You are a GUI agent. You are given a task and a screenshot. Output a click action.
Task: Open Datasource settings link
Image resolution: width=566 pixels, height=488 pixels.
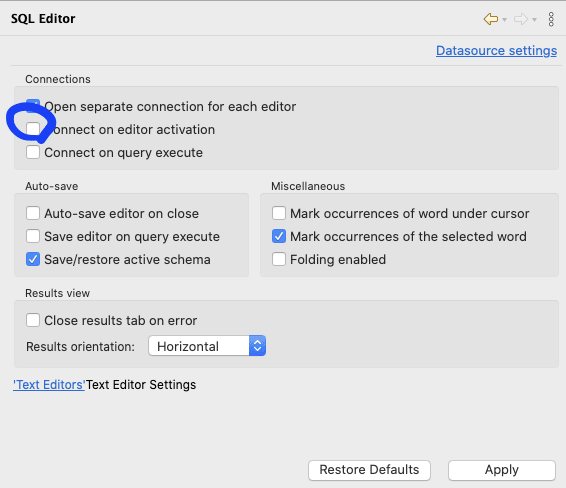496,51
